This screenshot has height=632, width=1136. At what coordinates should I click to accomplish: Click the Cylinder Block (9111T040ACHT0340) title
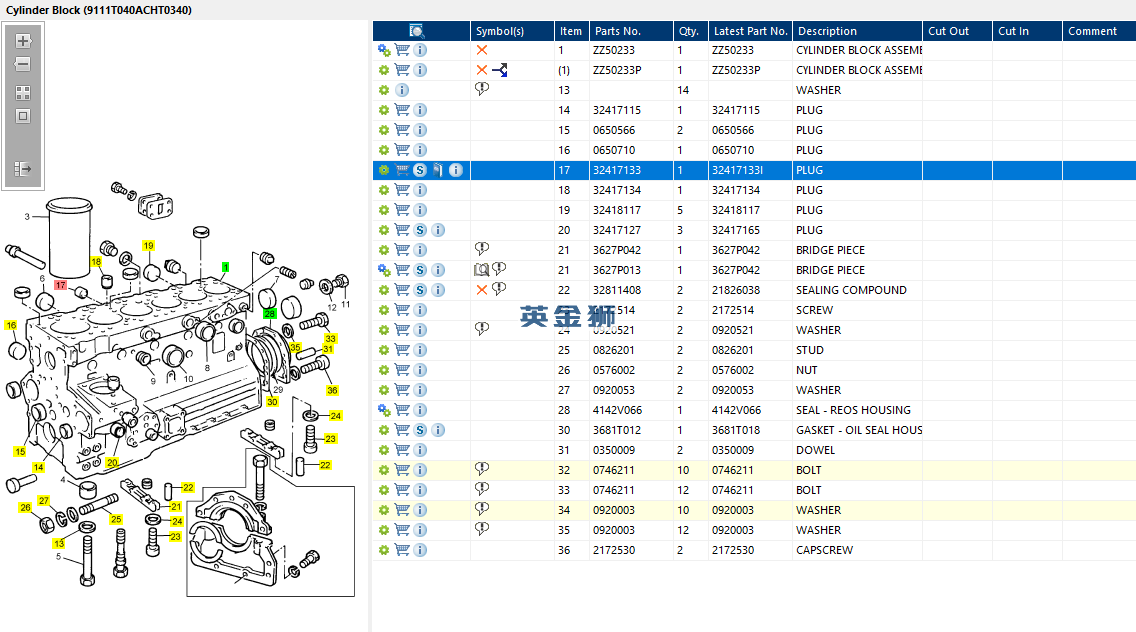(x=99, y=10)
